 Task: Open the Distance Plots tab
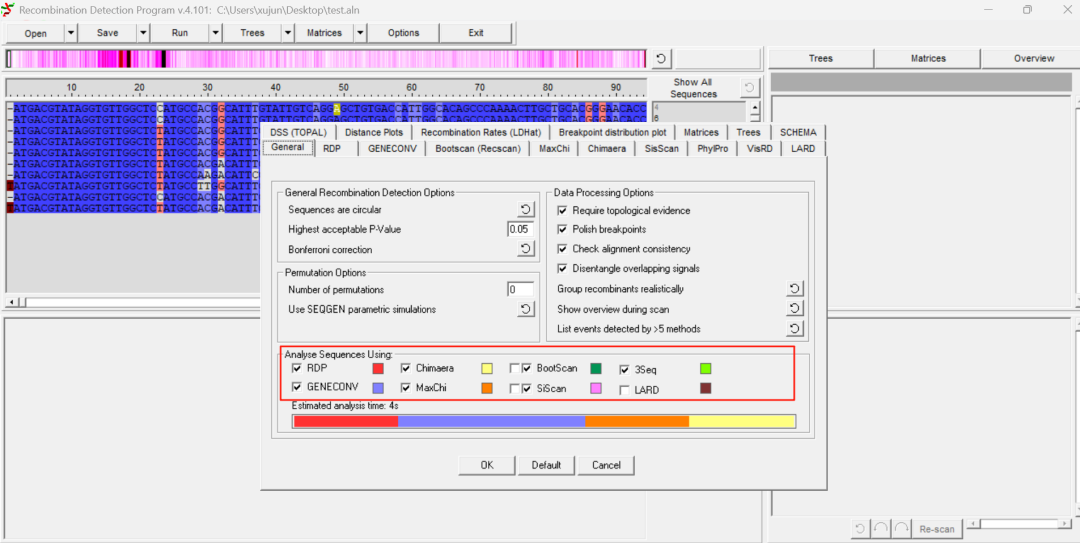coord(374,132)
